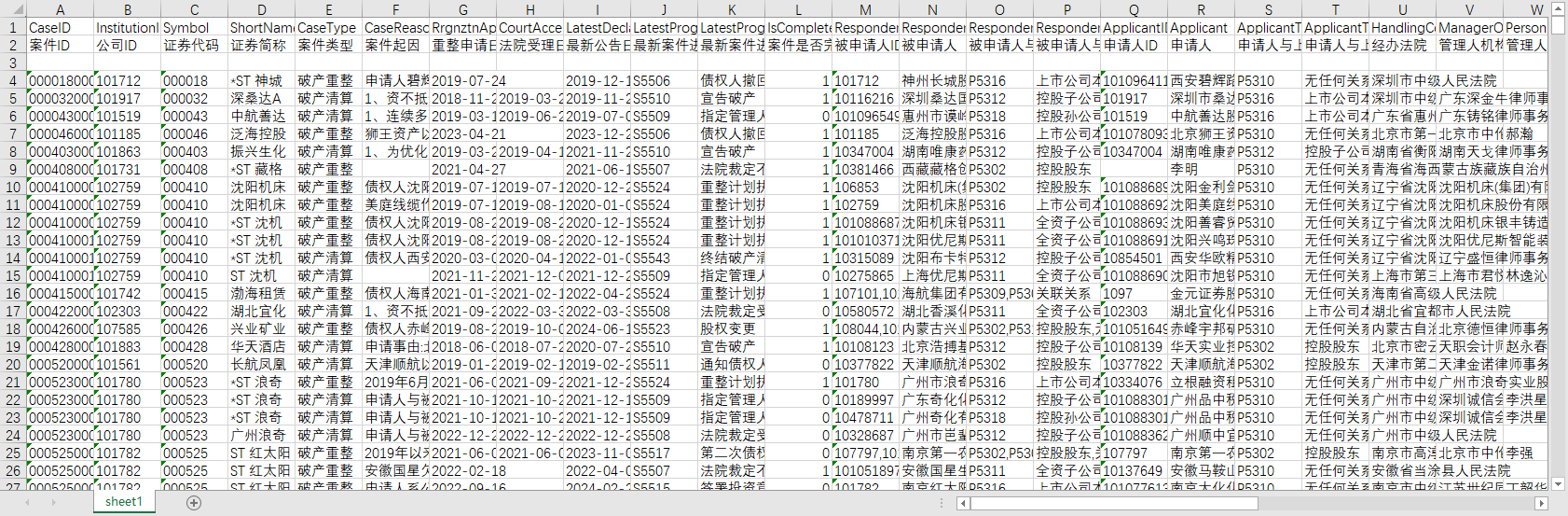Select column E header
This screenshot has height=516, width=1568.
pyautogui.click(x=328, y=9)
